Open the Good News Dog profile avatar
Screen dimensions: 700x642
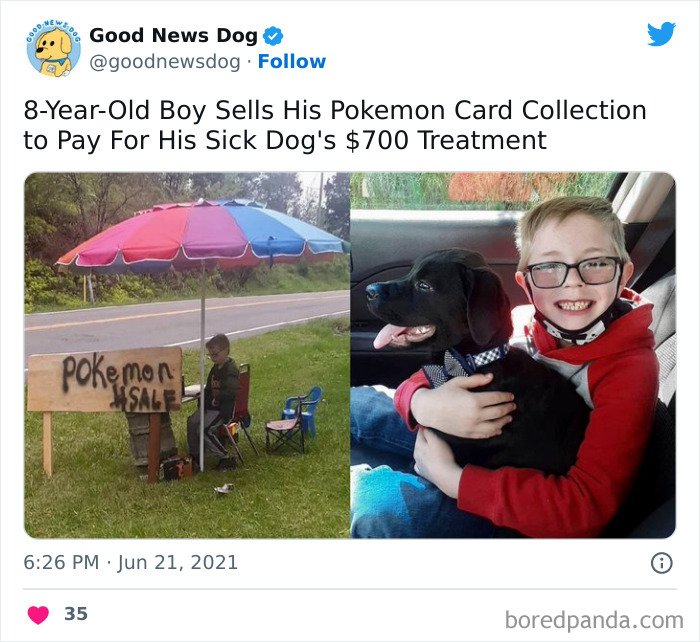[54, 48]
